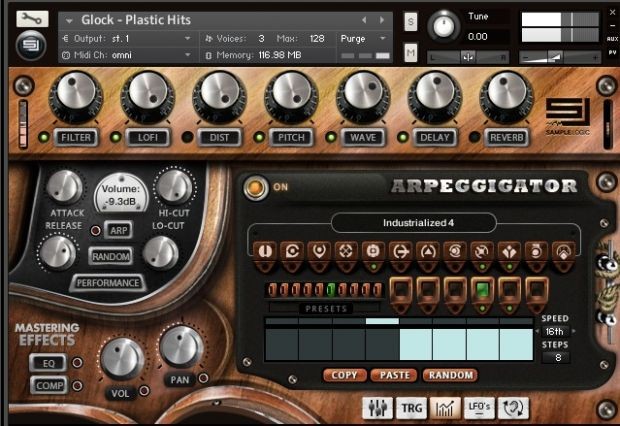This screenshot has width=620, height=426.
Task: Select the map-pin shaped arp effect icon
Action: point(319,251)
